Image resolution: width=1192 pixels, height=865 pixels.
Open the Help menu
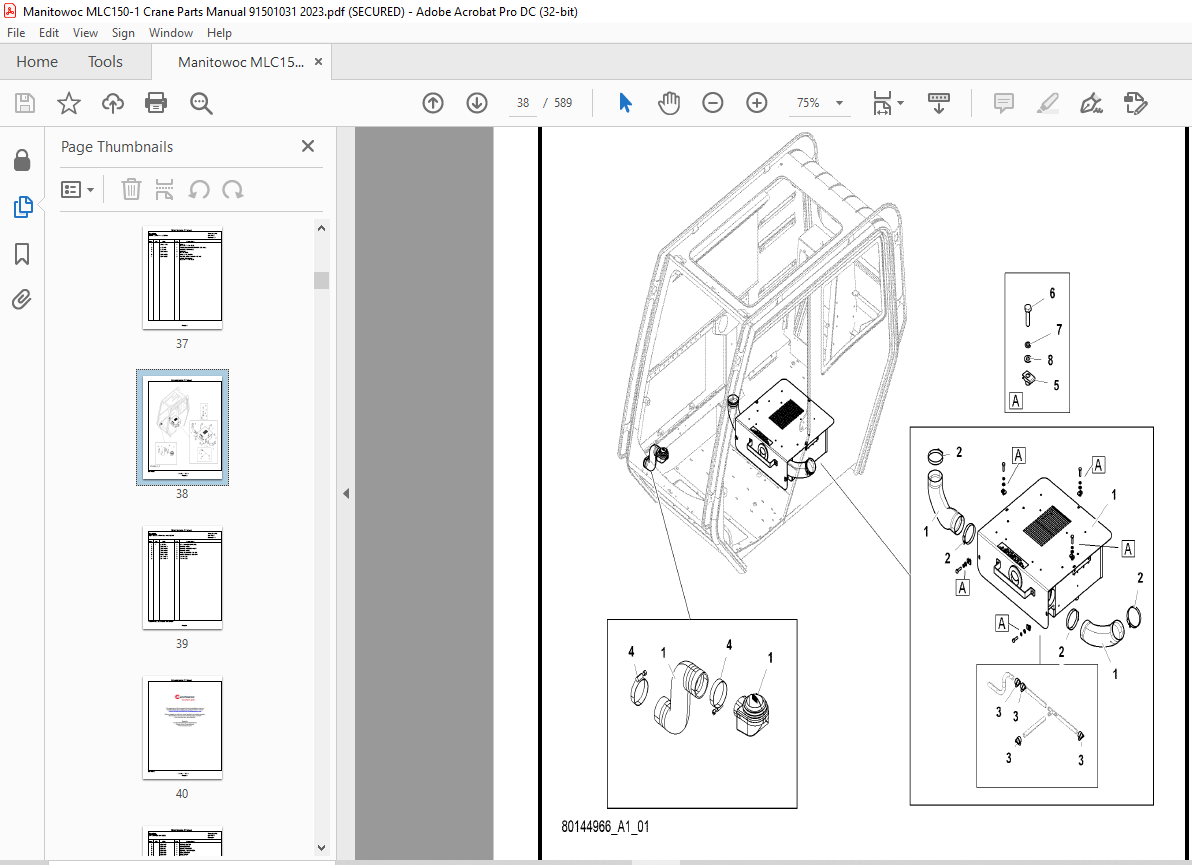tap(219, 33)
